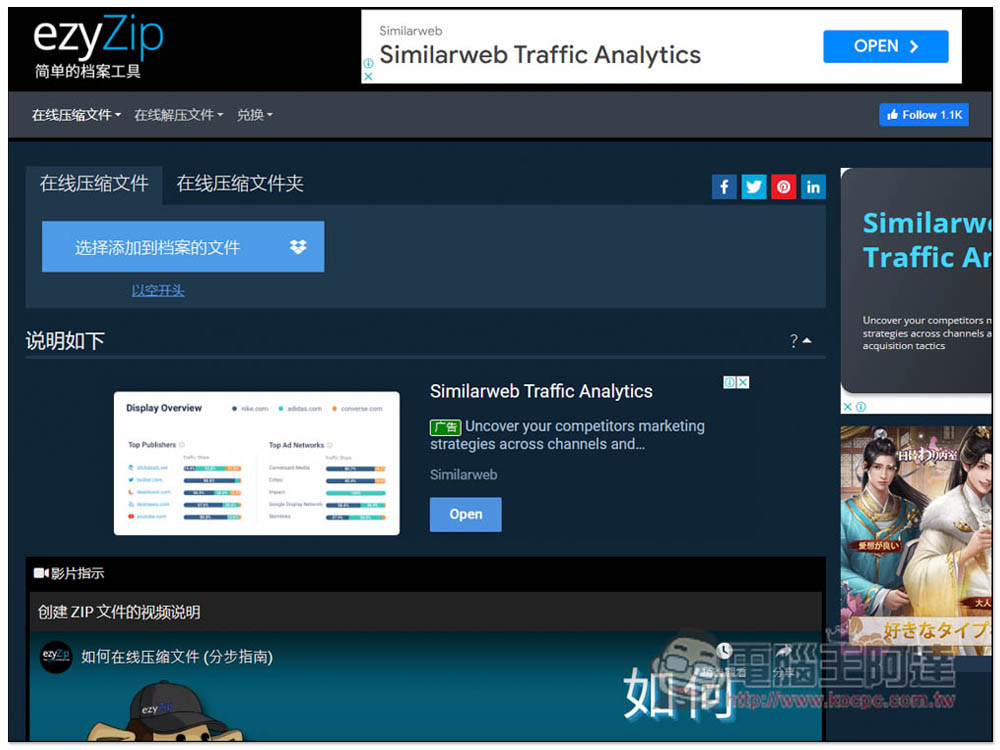Image resolution: width=1000 pixels, height=750 pixels.
Task: Click Similarweb Traffic Analytics ad headline
Action: (x=541, y=391)
